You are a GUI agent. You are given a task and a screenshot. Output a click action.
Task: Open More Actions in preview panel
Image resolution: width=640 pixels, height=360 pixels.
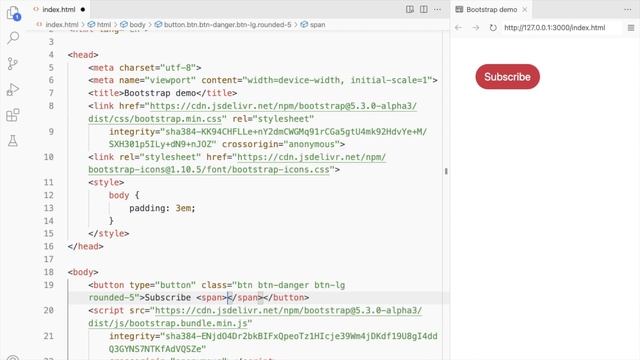pos(628,9)
